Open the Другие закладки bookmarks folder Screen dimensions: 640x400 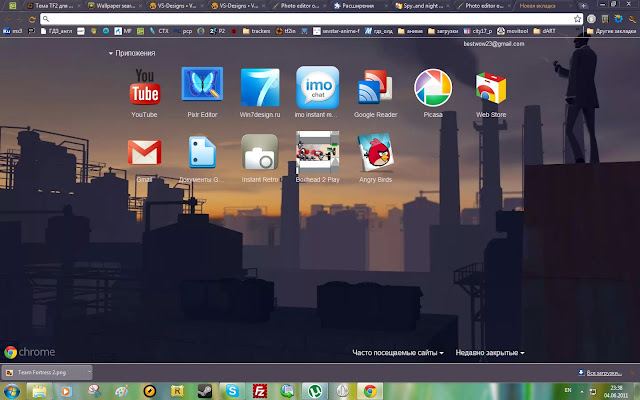coord(611,31)
